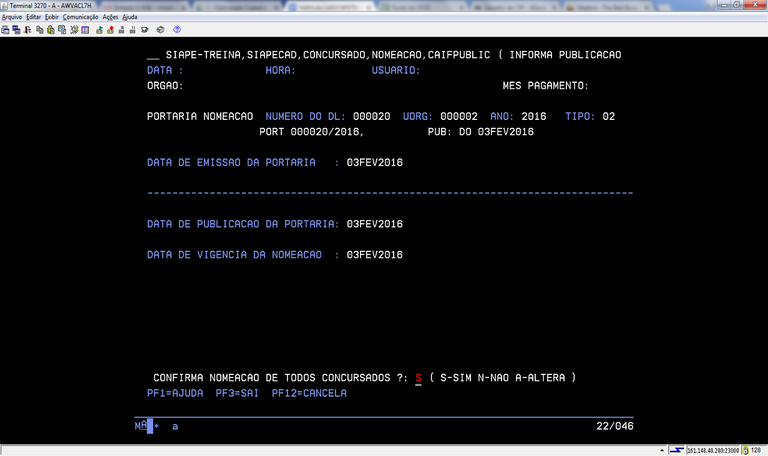The width and height of the screenshot is (768, 456).
Task: Click the monitor with clipboard toolbar icon
Action: coord(62,30)
